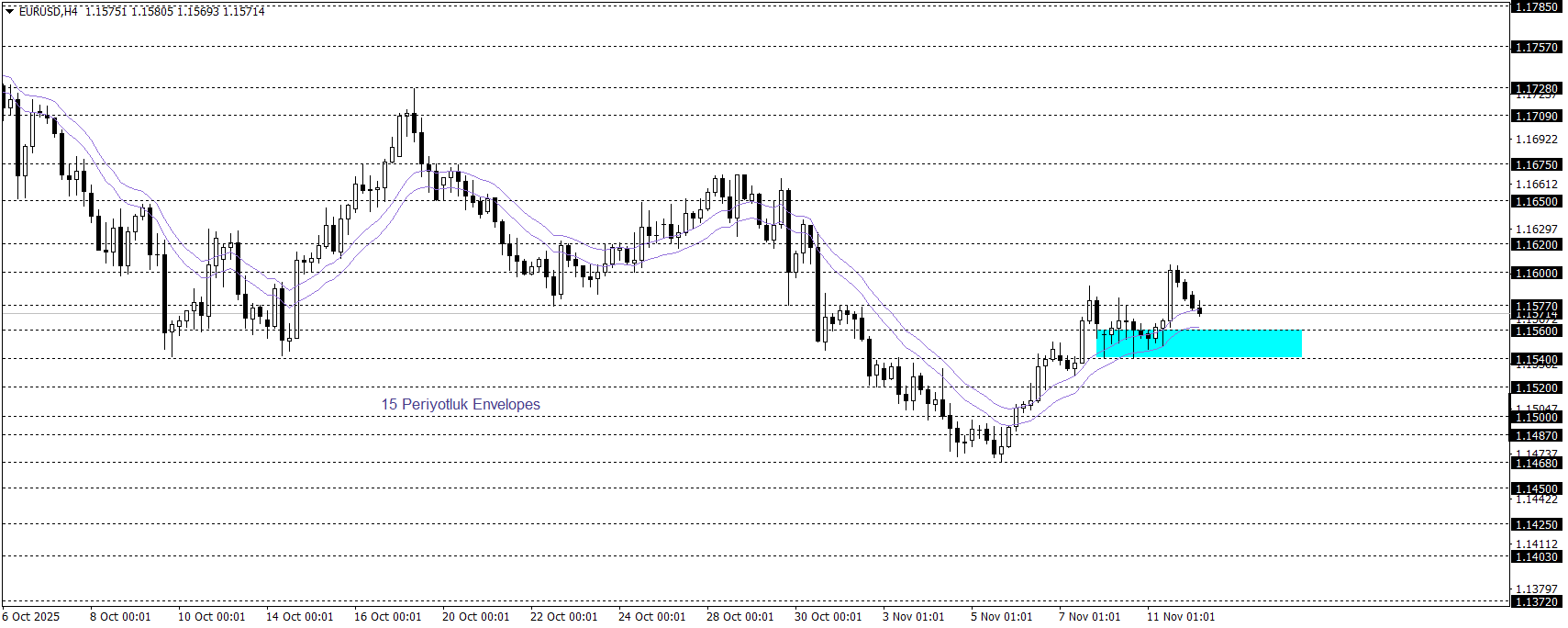Click the '24 Oct 00:01' time label
The height and width of the screenshot is (628, 1568).
(652, 617)
